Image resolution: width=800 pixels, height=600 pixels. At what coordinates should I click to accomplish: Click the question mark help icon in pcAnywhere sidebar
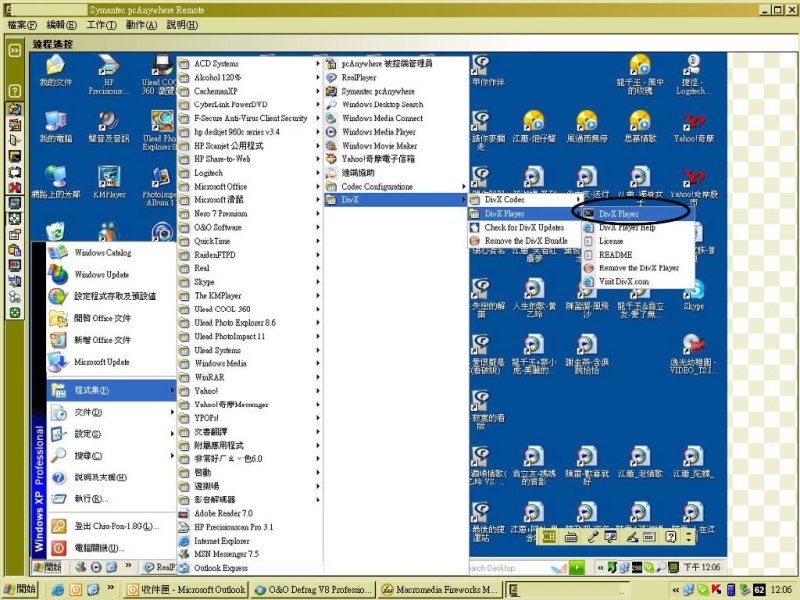[x=15, y=91]
